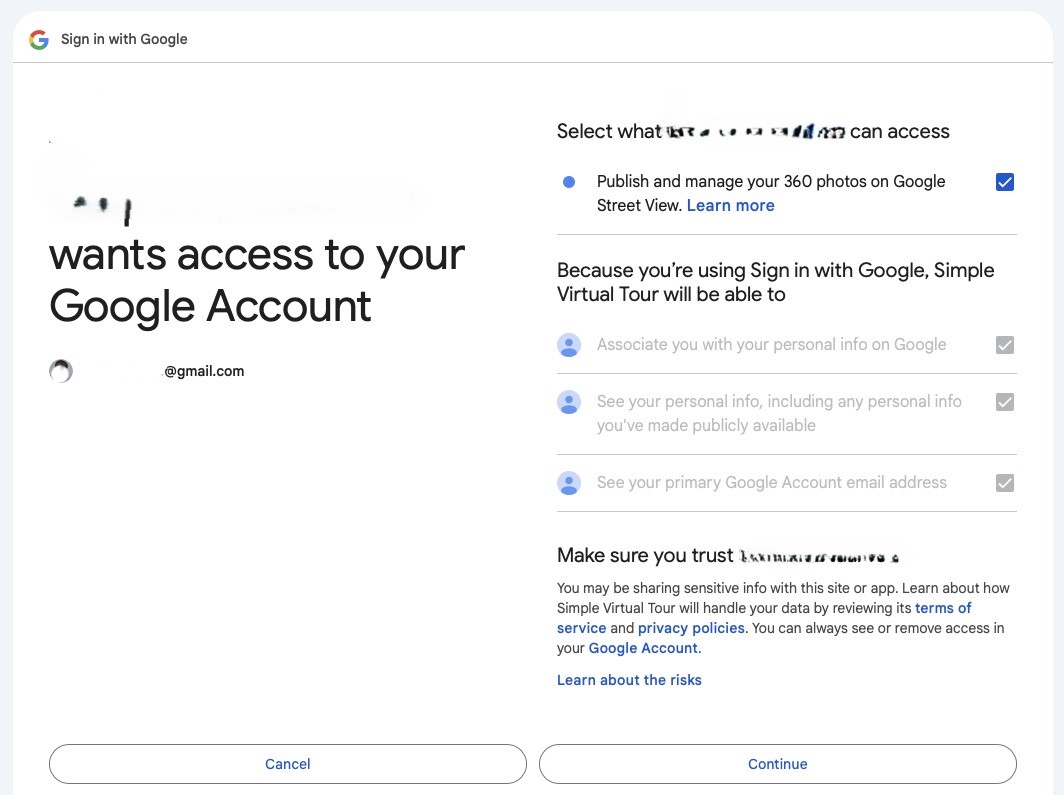The image size is (1064, 795).
Task: Click the See primary email address checkbox
Action: point(1005,483)
